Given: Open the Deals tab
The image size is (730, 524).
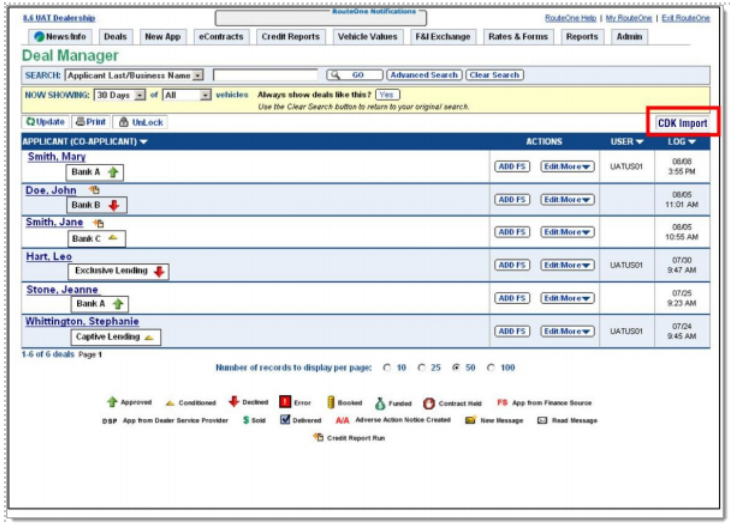Looking at the screenshot, I should pos(115,36).
